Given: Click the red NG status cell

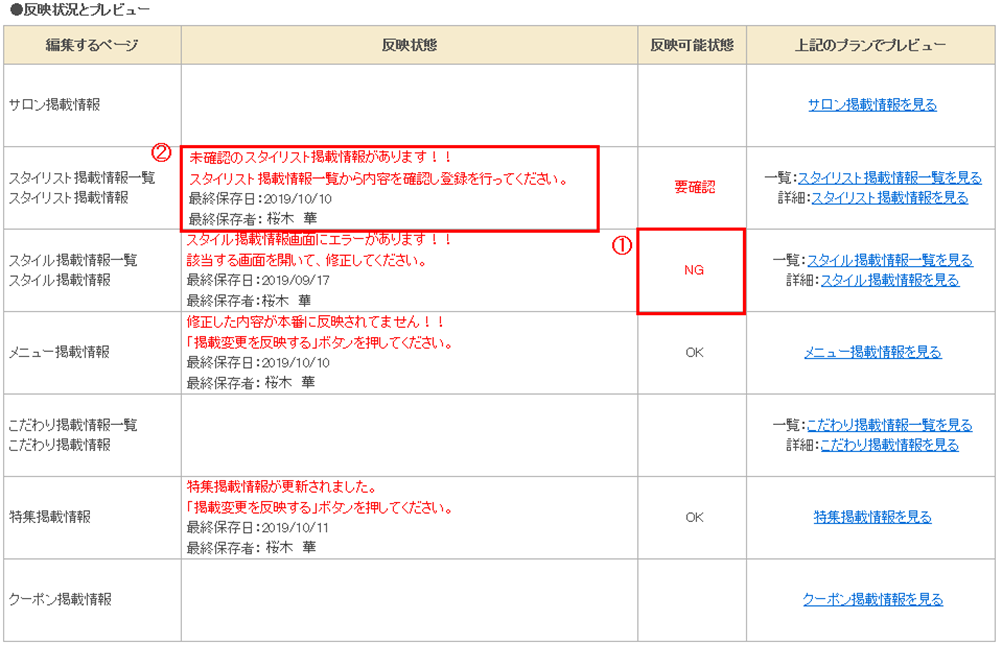Looking at the screenshot, I should (694, 271).
